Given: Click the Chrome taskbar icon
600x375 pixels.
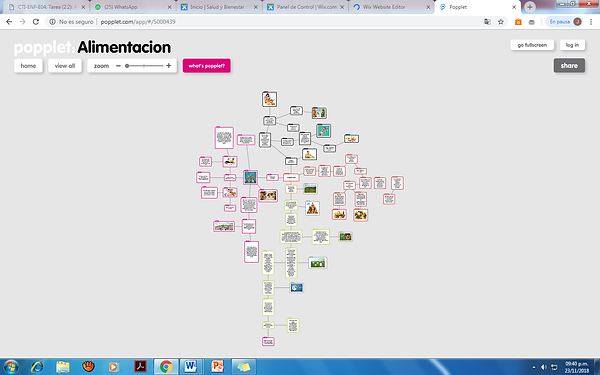Looking at the screenshot, I should point(166,367).
